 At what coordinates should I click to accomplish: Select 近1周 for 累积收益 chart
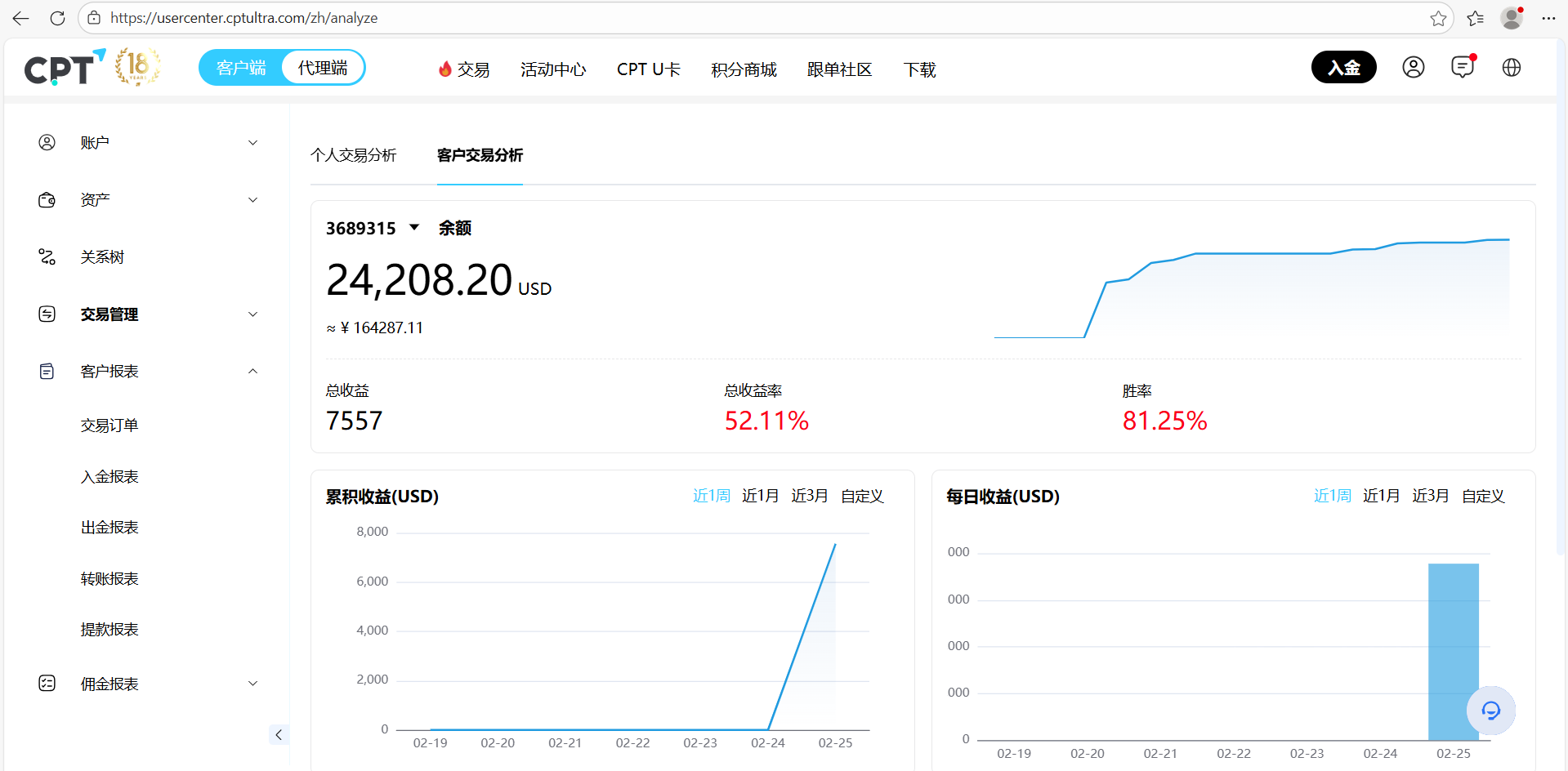(712, 496)
